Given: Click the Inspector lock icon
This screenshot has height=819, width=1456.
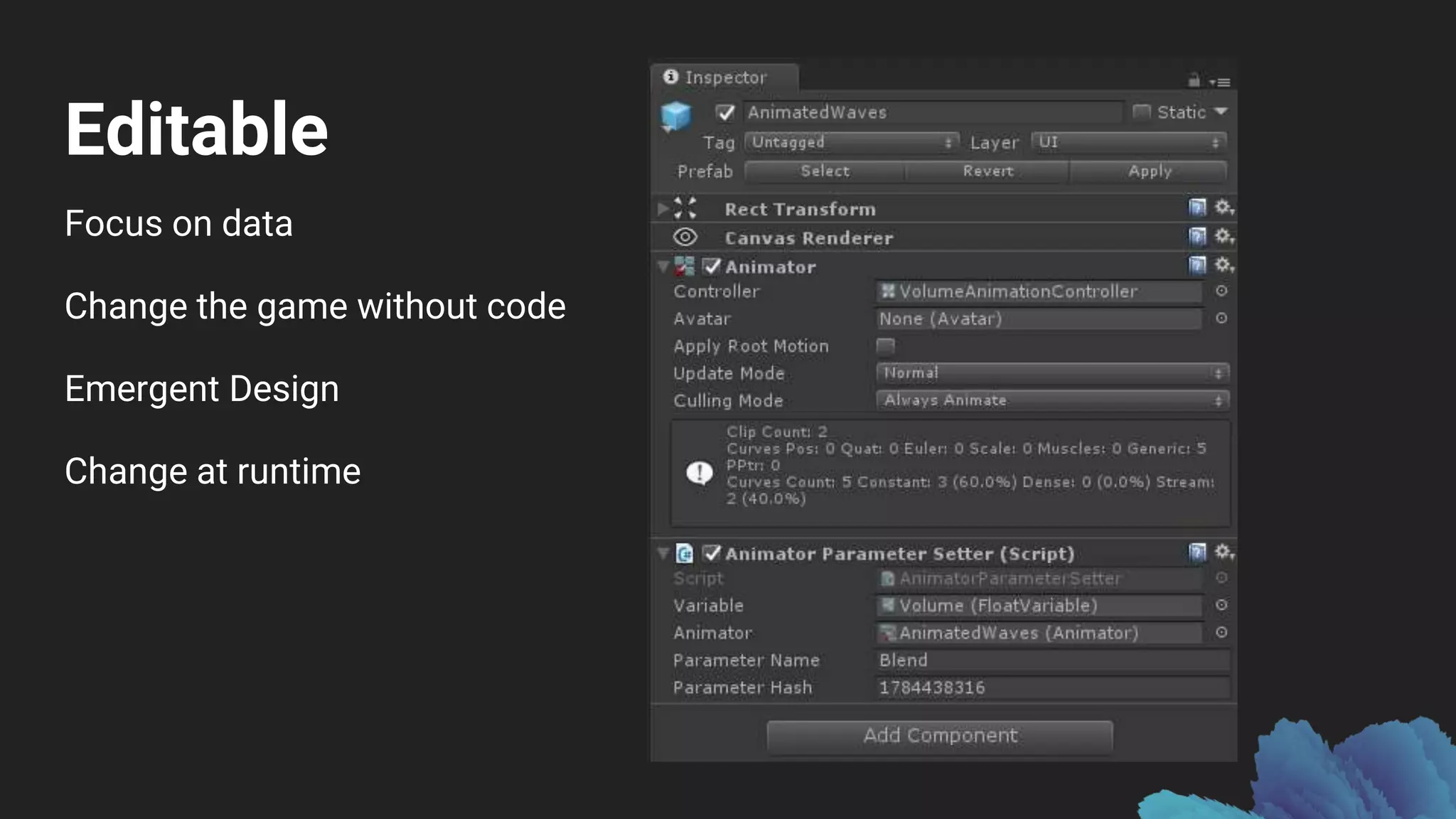Looking at the screenshot, I should (1194, 81).
